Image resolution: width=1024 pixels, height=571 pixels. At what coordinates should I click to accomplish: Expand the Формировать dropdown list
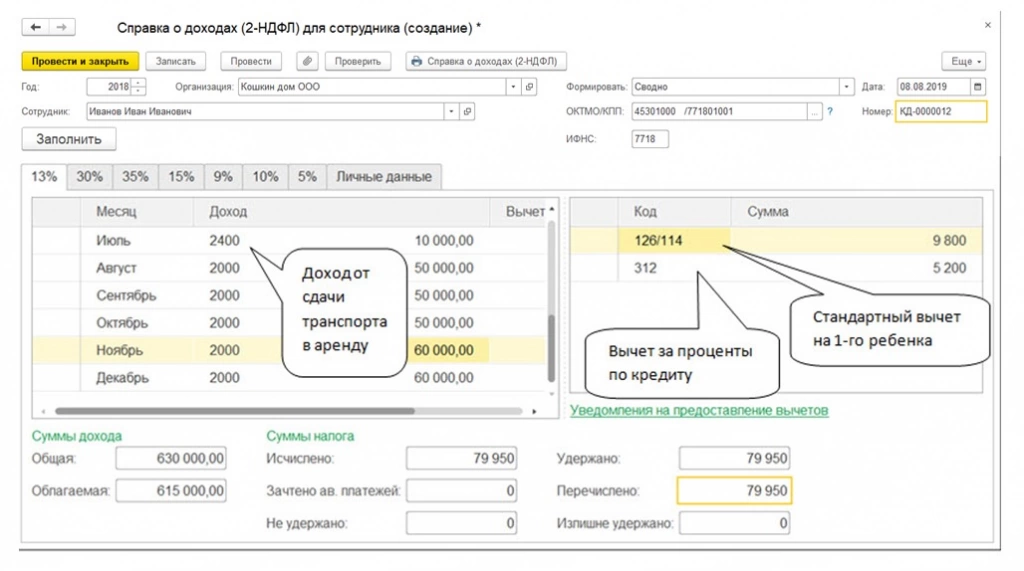click(x=846, y=86)
